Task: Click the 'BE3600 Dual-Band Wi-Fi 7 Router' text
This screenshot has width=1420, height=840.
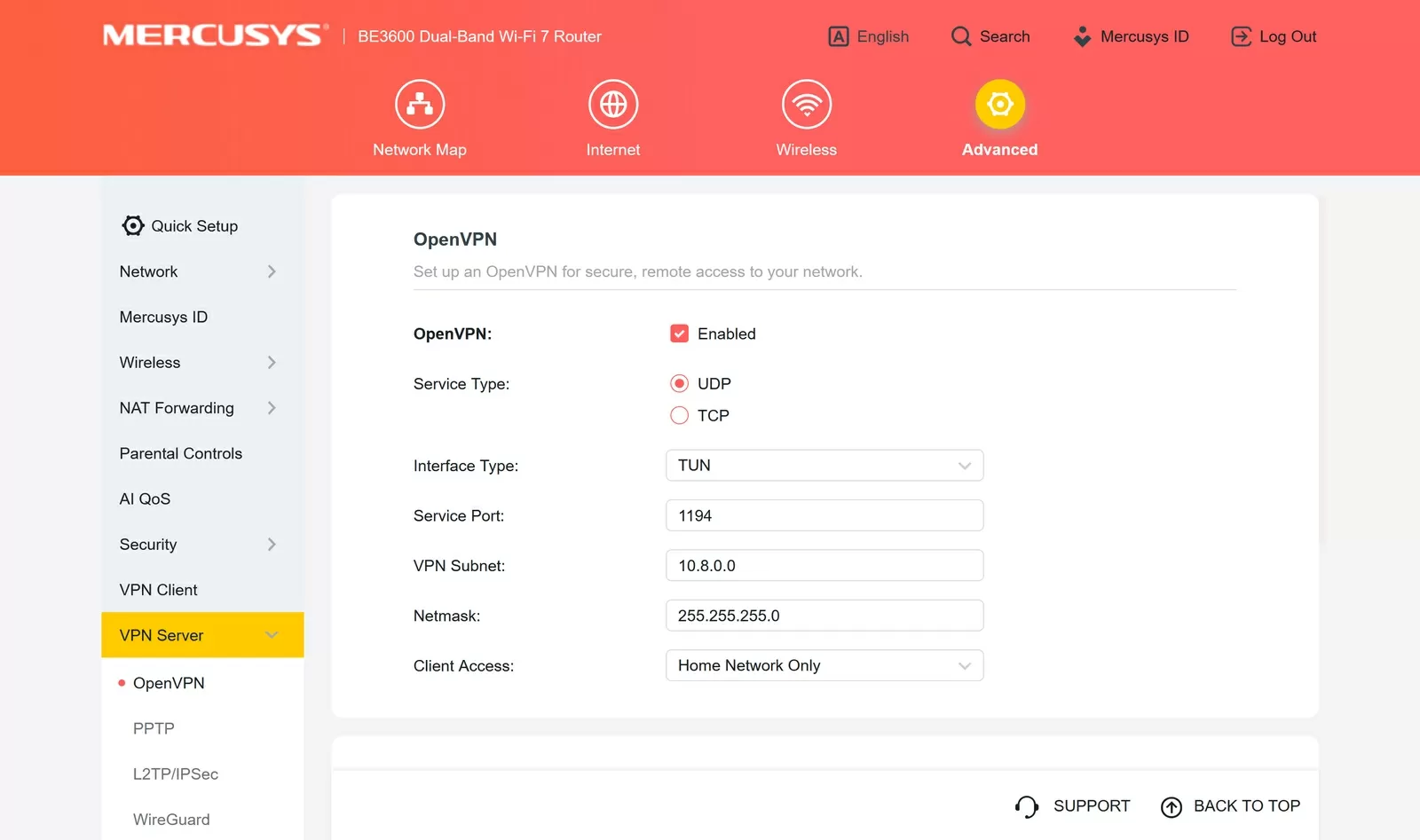Action: point(480,36)
